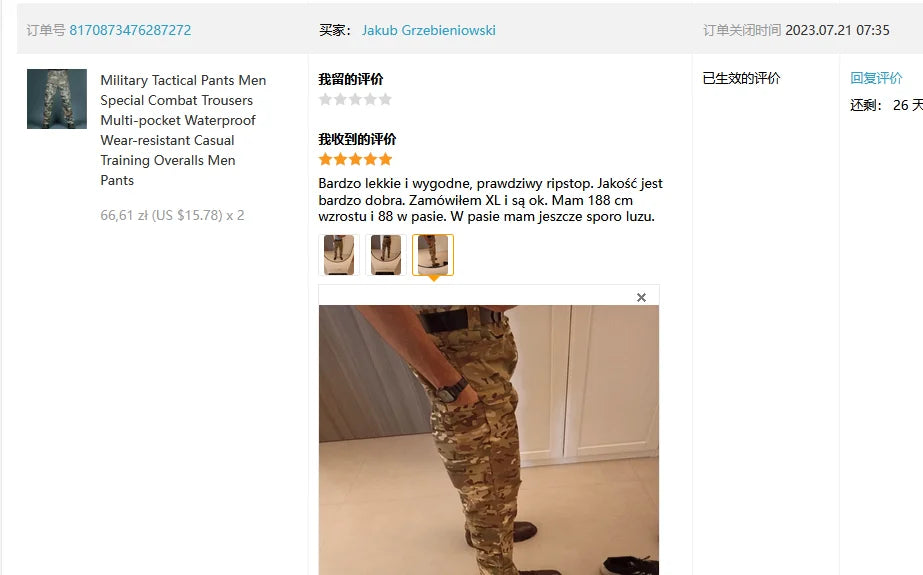923x575 pixels.
Task: Show the first review photo thumbnail
Action: click(339, 255)
